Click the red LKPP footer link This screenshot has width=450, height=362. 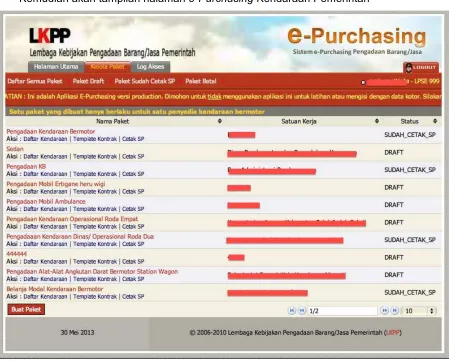point(393,332)
